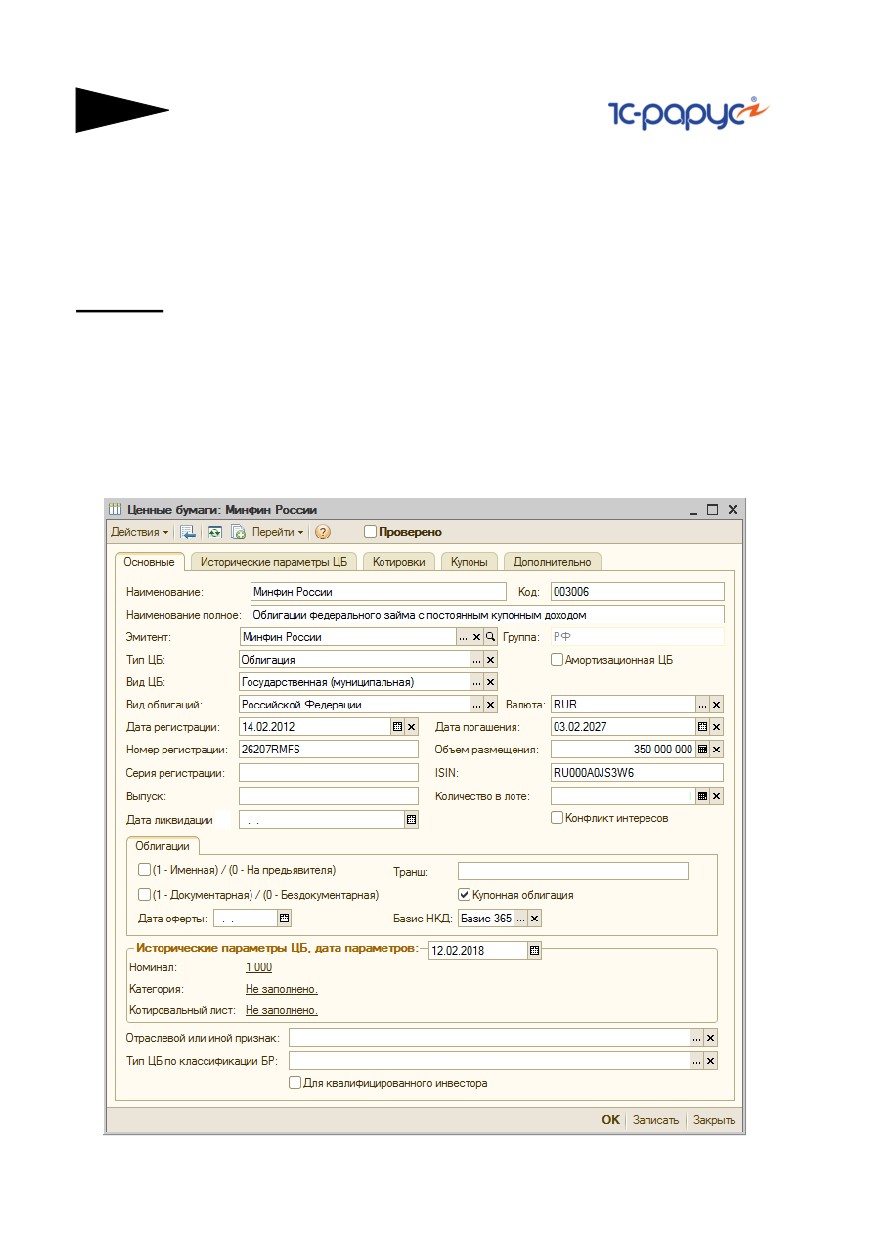Click the ISIN field
The width and height of the screenshot is (875, 1239).
click(637, 773)
